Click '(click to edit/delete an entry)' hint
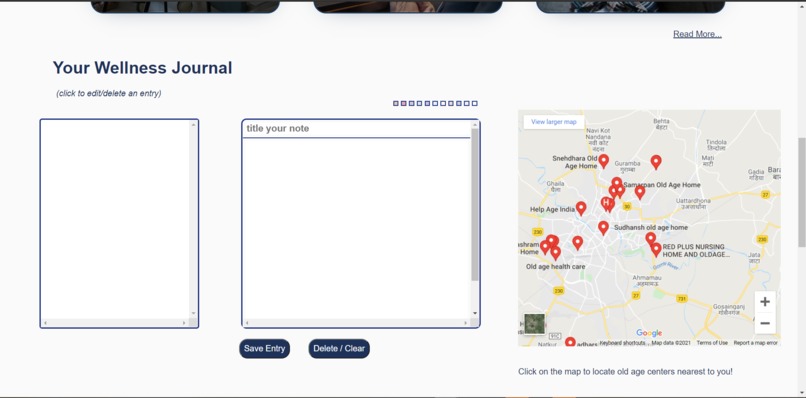The height and width of the screenshot is (398, 806). pos(108,93)
